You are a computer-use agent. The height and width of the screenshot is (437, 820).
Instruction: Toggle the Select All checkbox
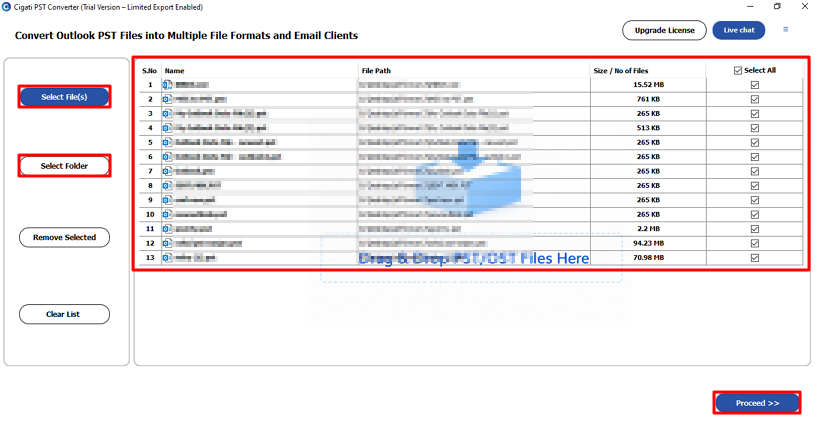(738, 71)
